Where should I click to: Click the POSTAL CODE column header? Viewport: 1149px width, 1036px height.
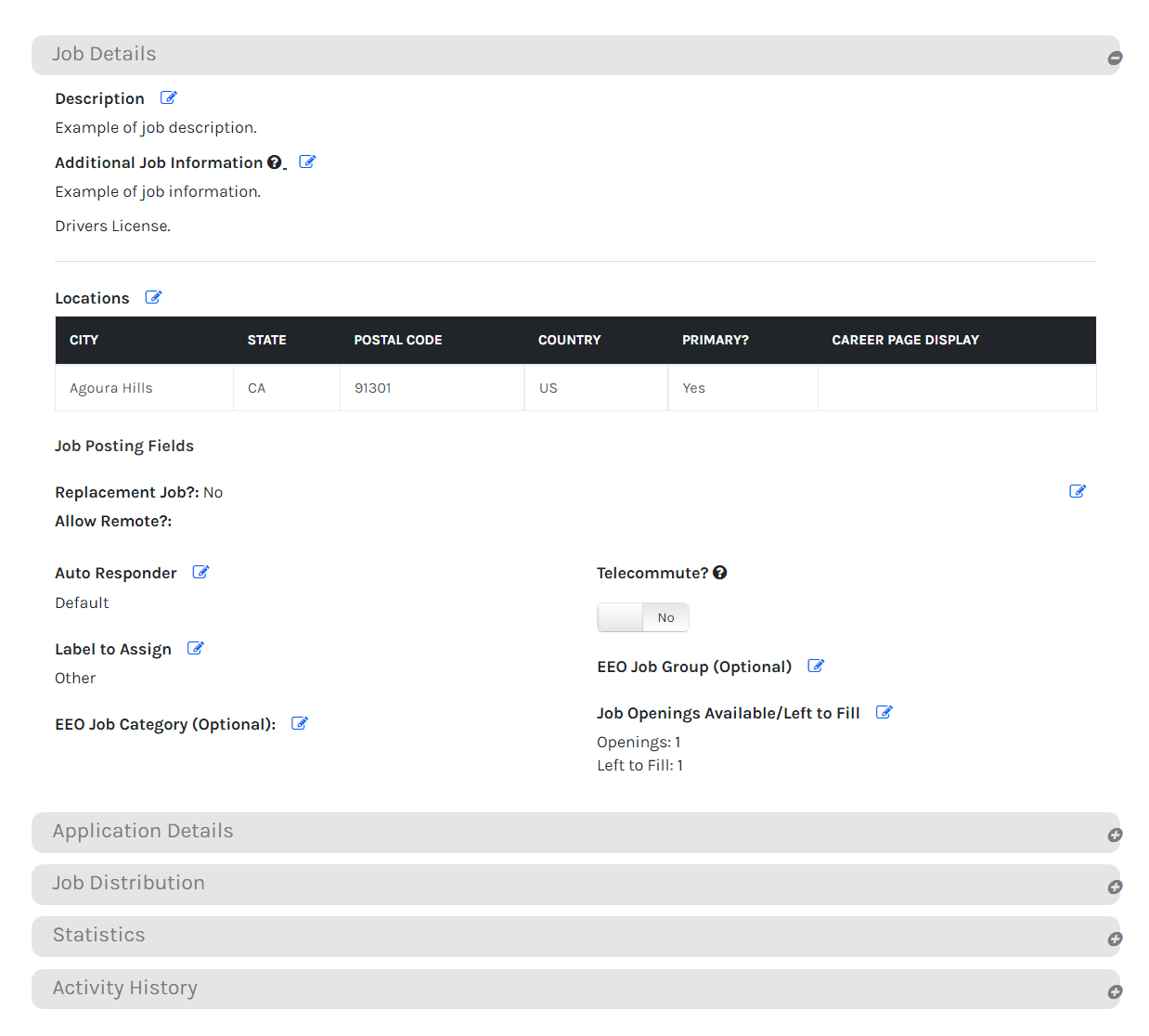pyautogui.click(x=397, y=340)
